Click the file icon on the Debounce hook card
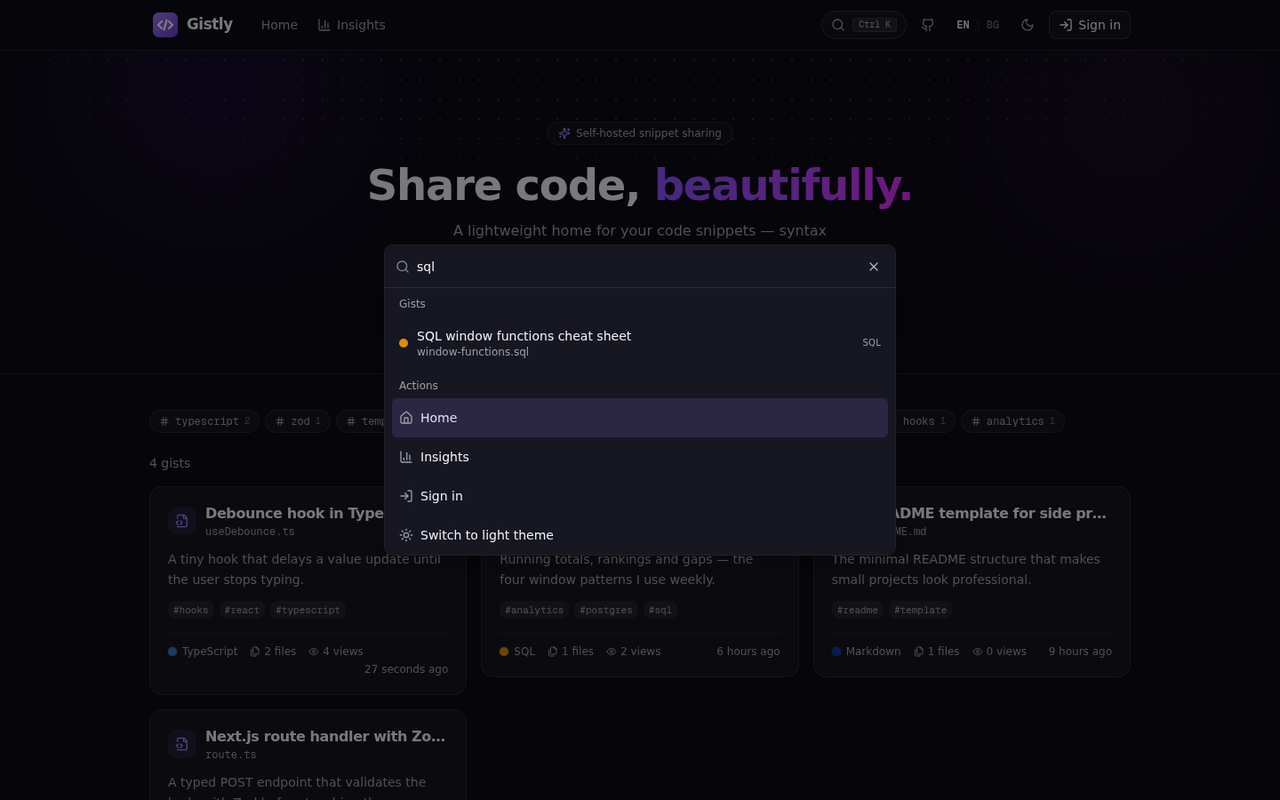 tap(181, 521)
